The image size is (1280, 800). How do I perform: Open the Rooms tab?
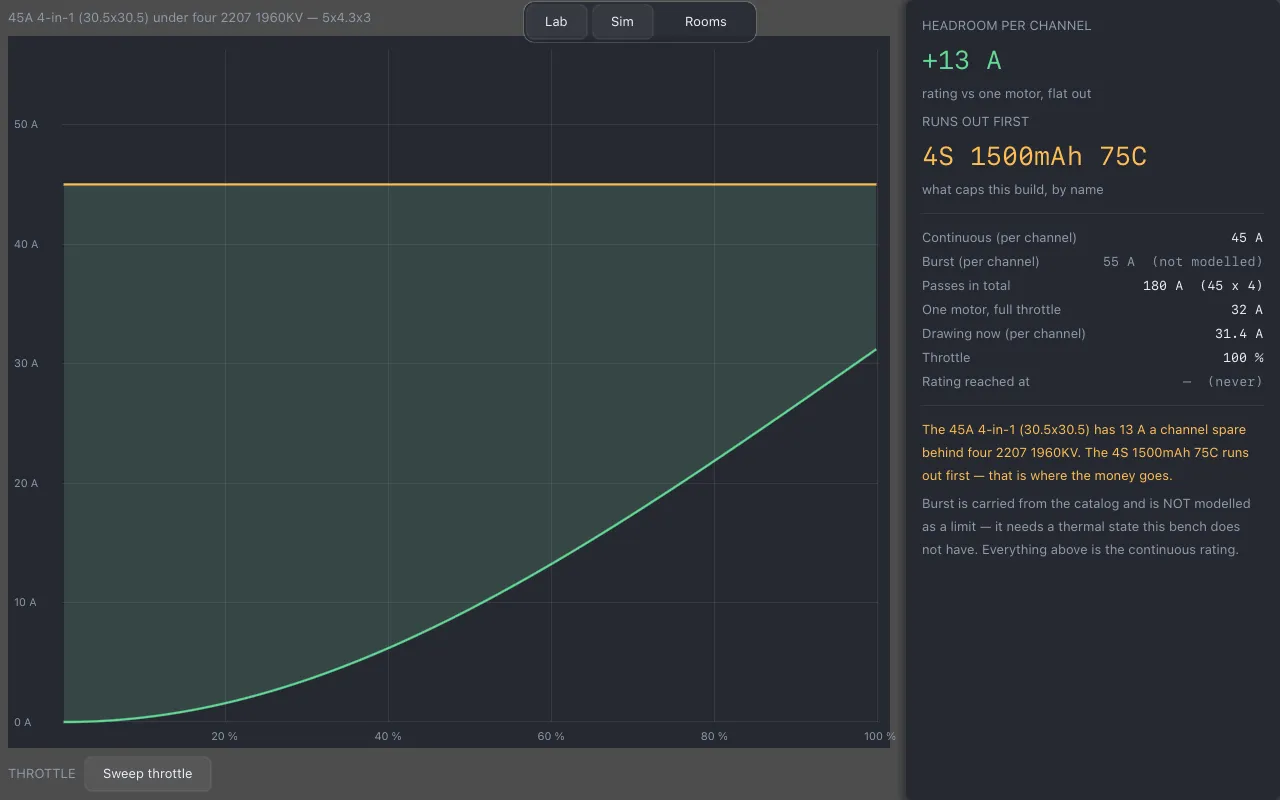tap(706, 22)
